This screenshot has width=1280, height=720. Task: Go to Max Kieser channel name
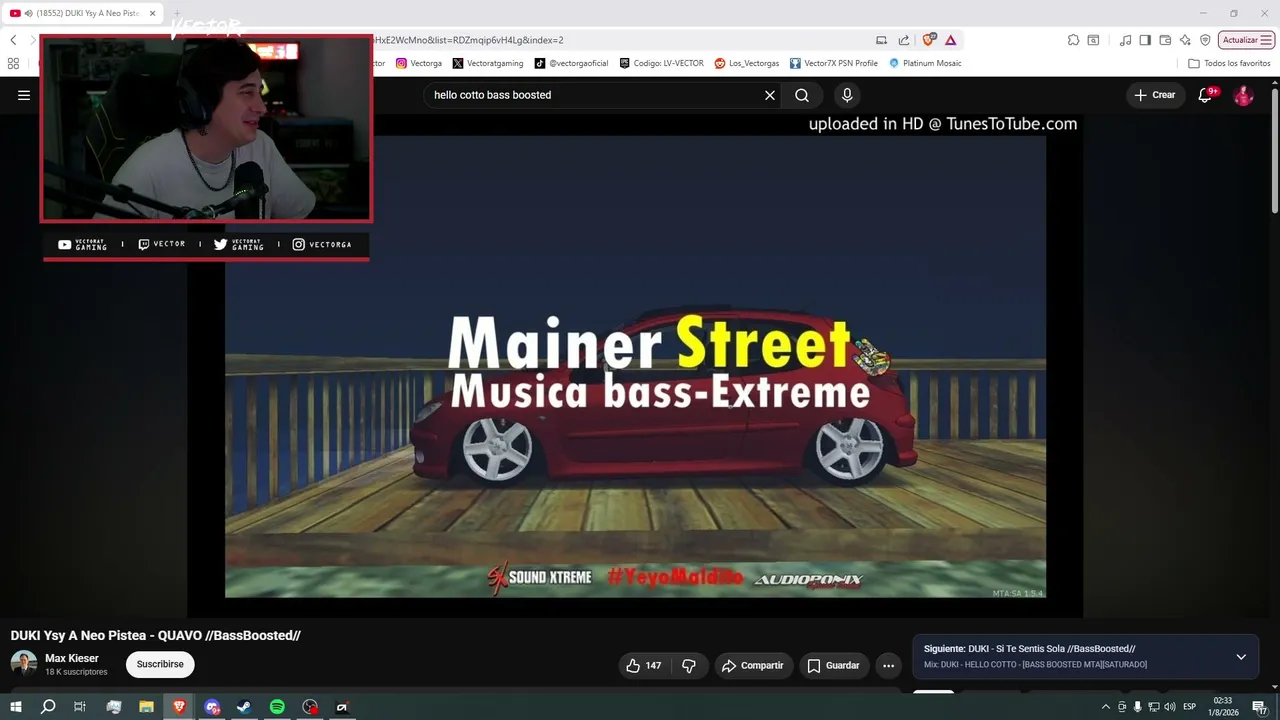coord(72,658)
